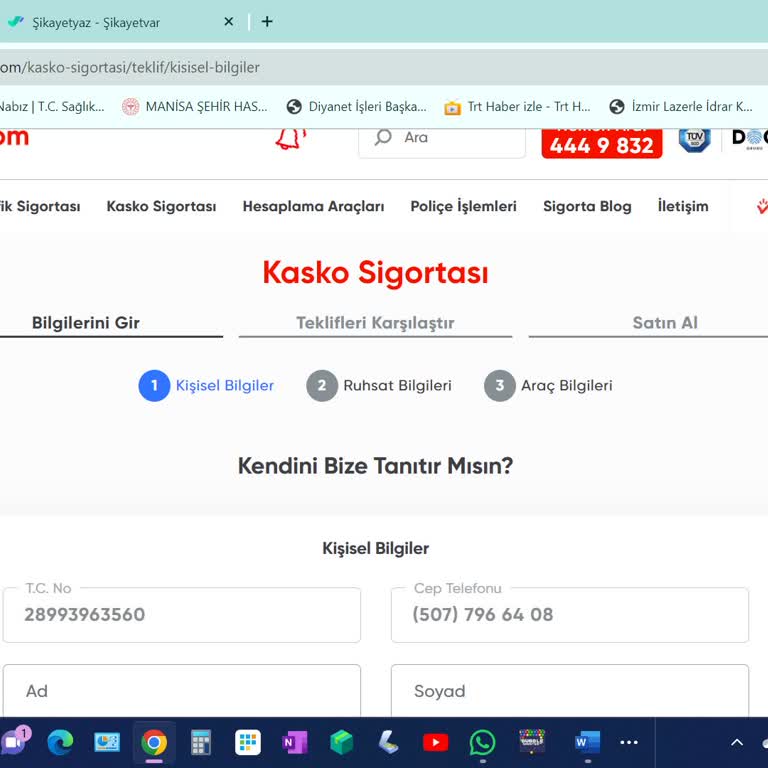Open the Hesaplama Araçları menu
This screenshot has width=768, height=768.
coord(313,206)
